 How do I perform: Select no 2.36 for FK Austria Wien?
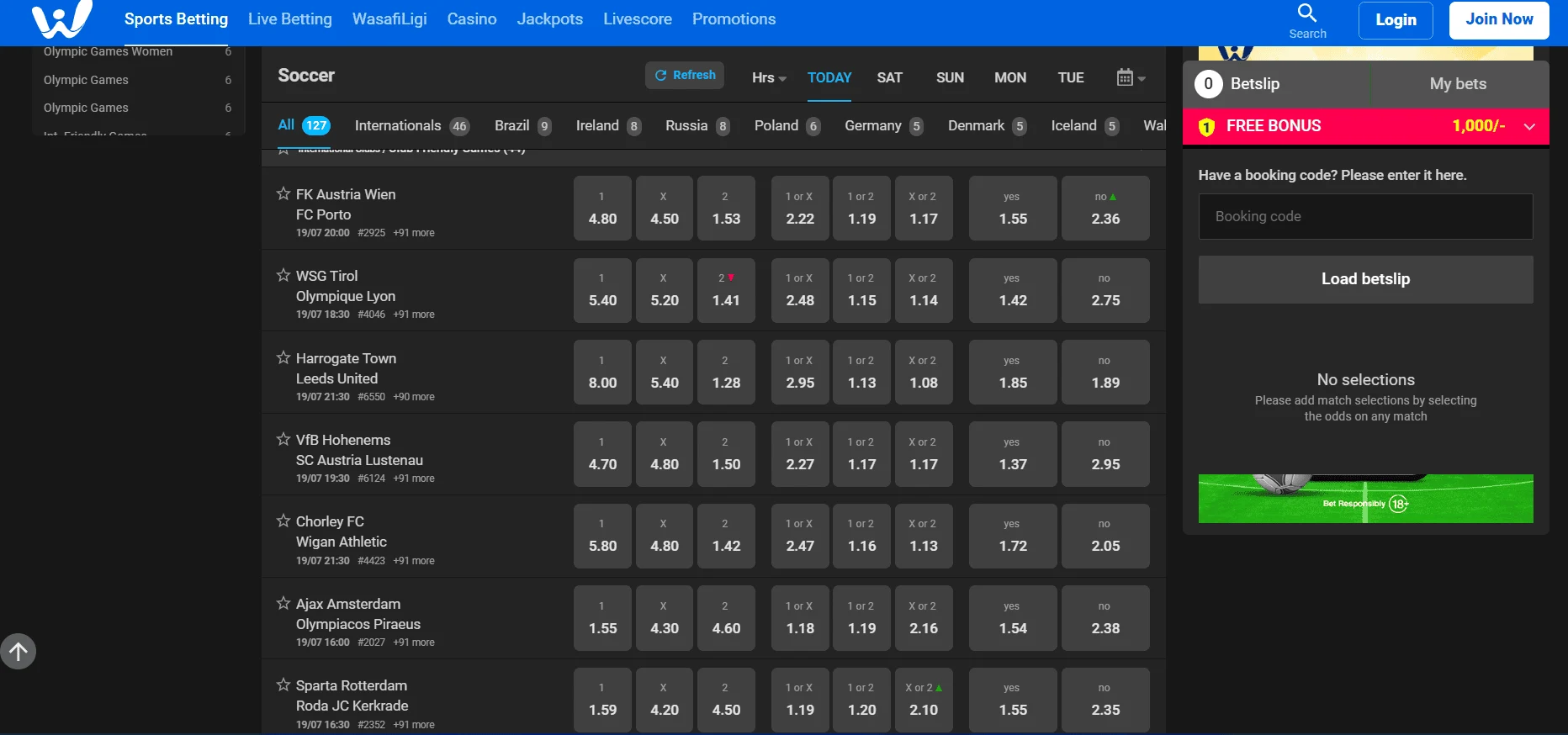(1105, 209)
